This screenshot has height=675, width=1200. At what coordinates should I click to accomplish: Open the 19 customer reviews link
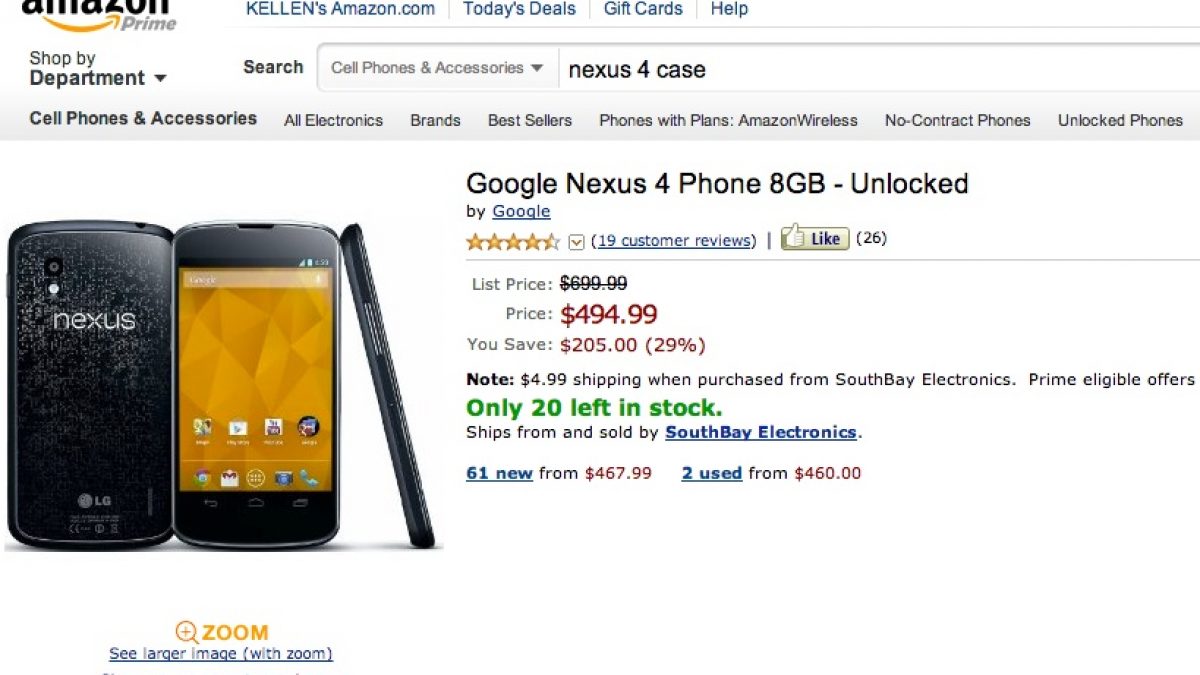[x=673, y=240]
